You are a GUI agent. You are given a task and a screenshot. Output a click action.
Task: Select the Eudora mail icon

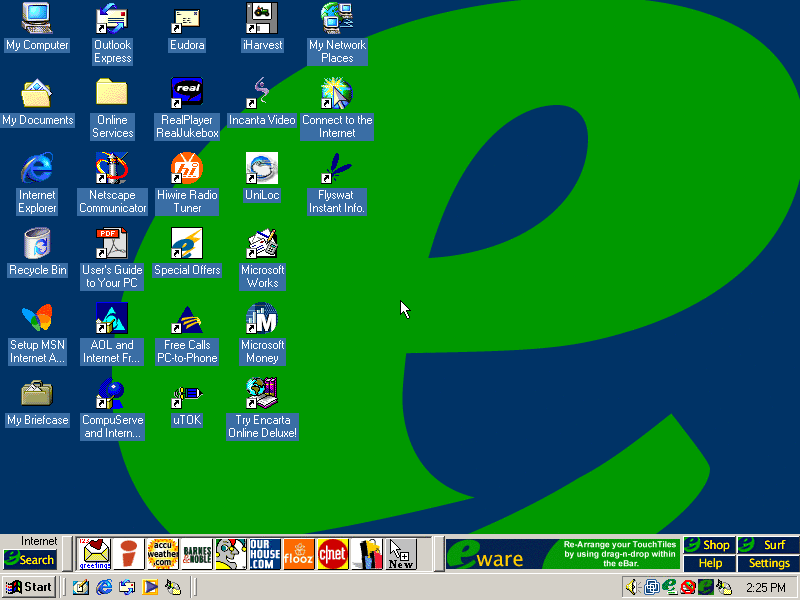[x=187, y=19]
